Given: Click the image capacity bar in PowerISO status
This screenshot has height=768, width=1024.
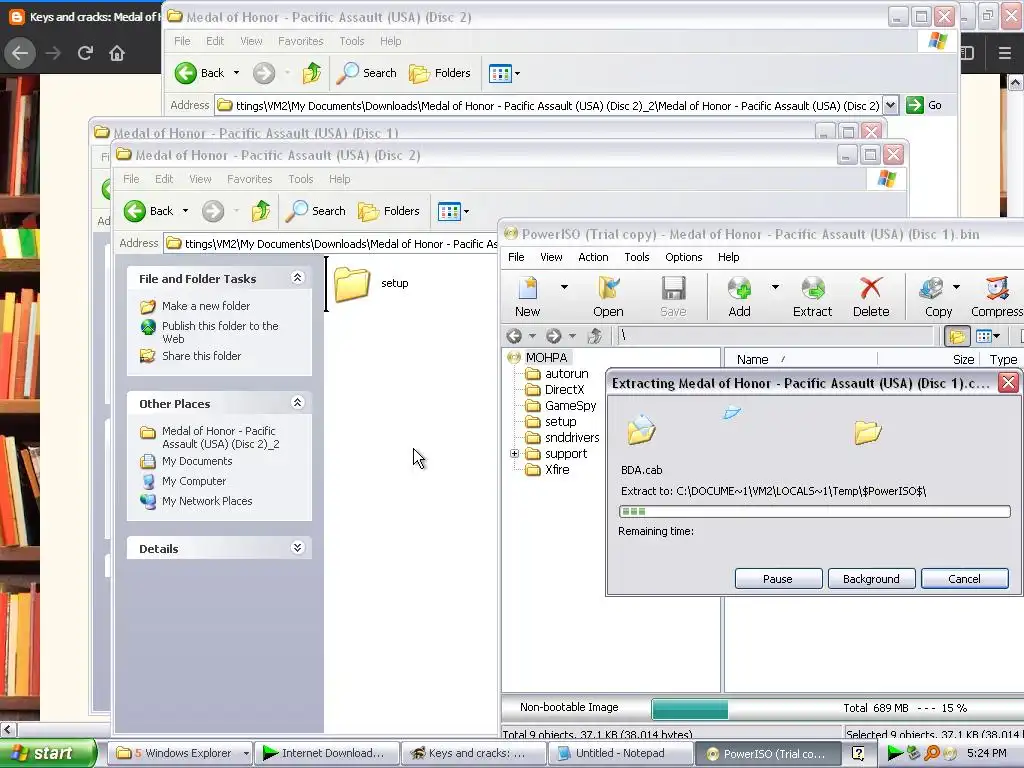Looking at the screenshot, I should [690, 709].
